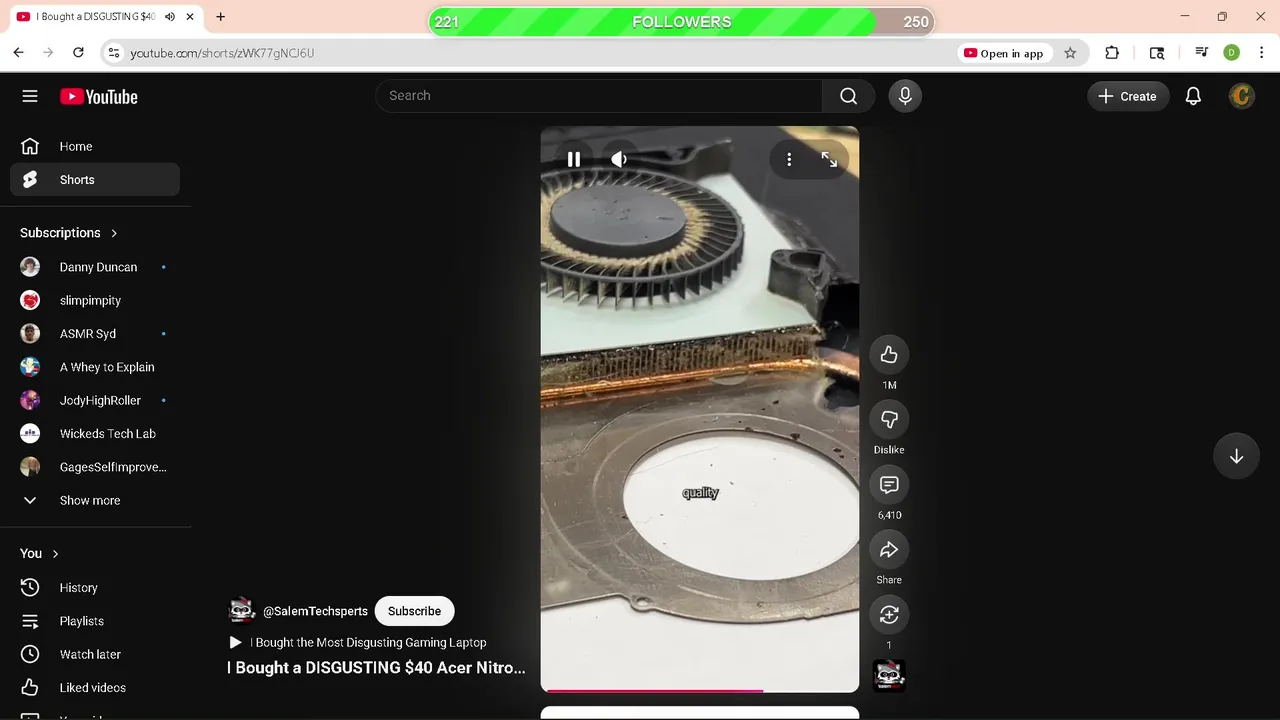This screenshot has width=1280, height=720.
Task: Open Chrome profile D avatar
Action: [1231, 53]
